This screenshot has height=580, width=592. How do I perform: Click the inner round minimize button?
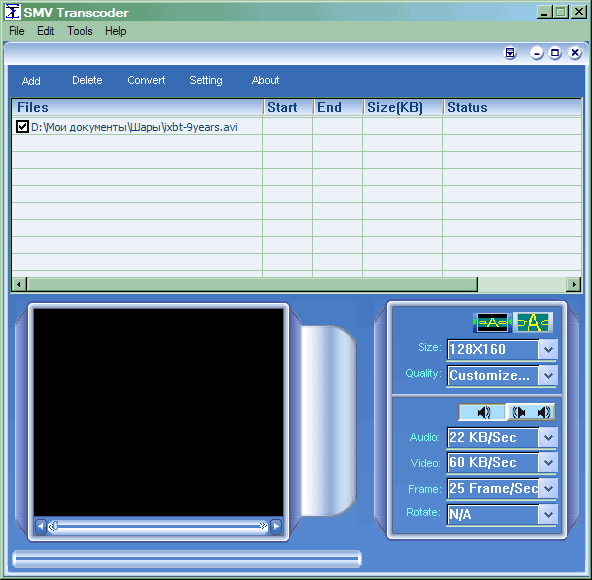pos(536,53)
